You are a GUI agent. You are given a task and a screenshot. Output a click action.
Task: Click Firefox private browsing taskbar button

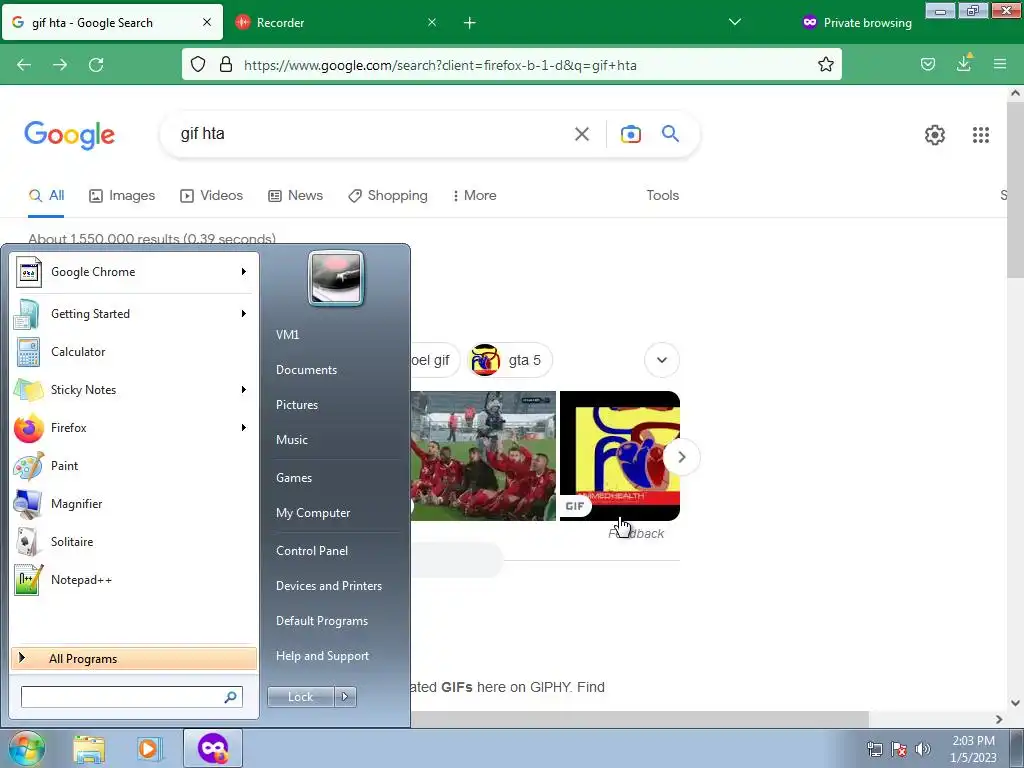(213, 748)
